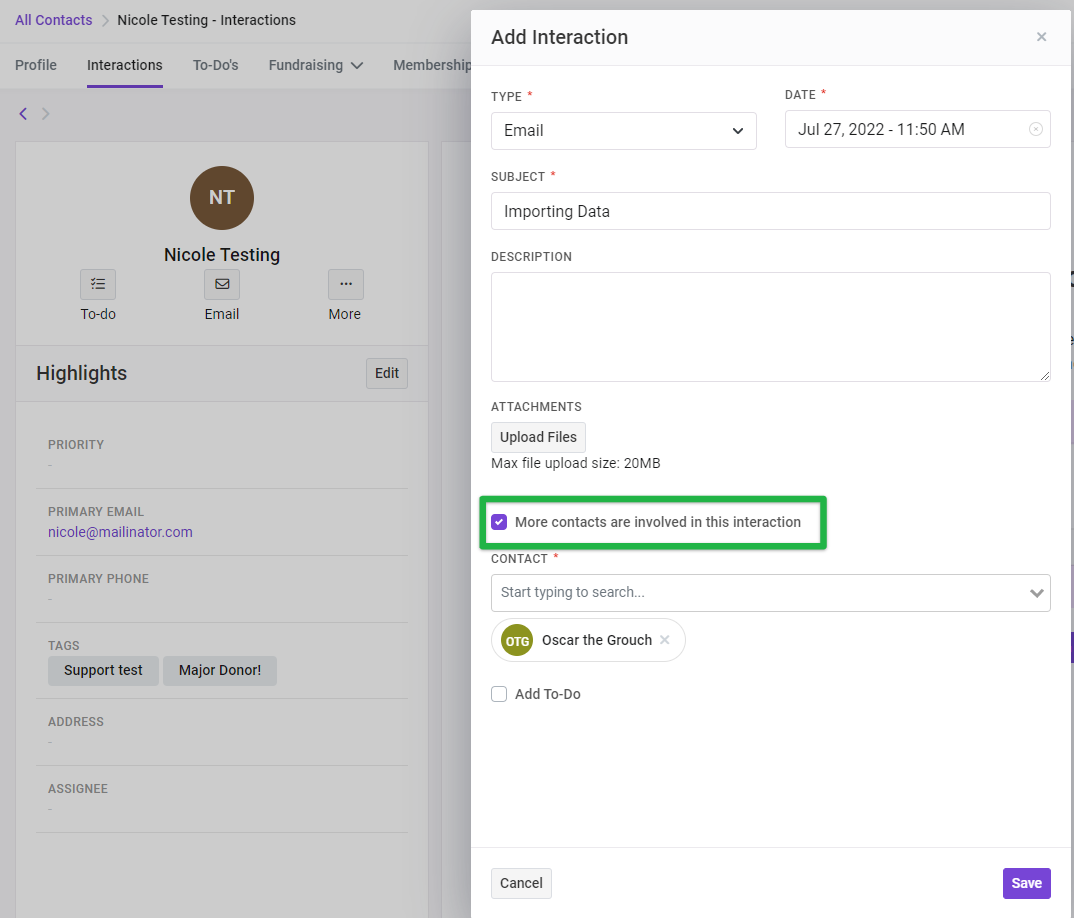Click the Support test tag
This screenshot has height=918, width=1074.
103,671
